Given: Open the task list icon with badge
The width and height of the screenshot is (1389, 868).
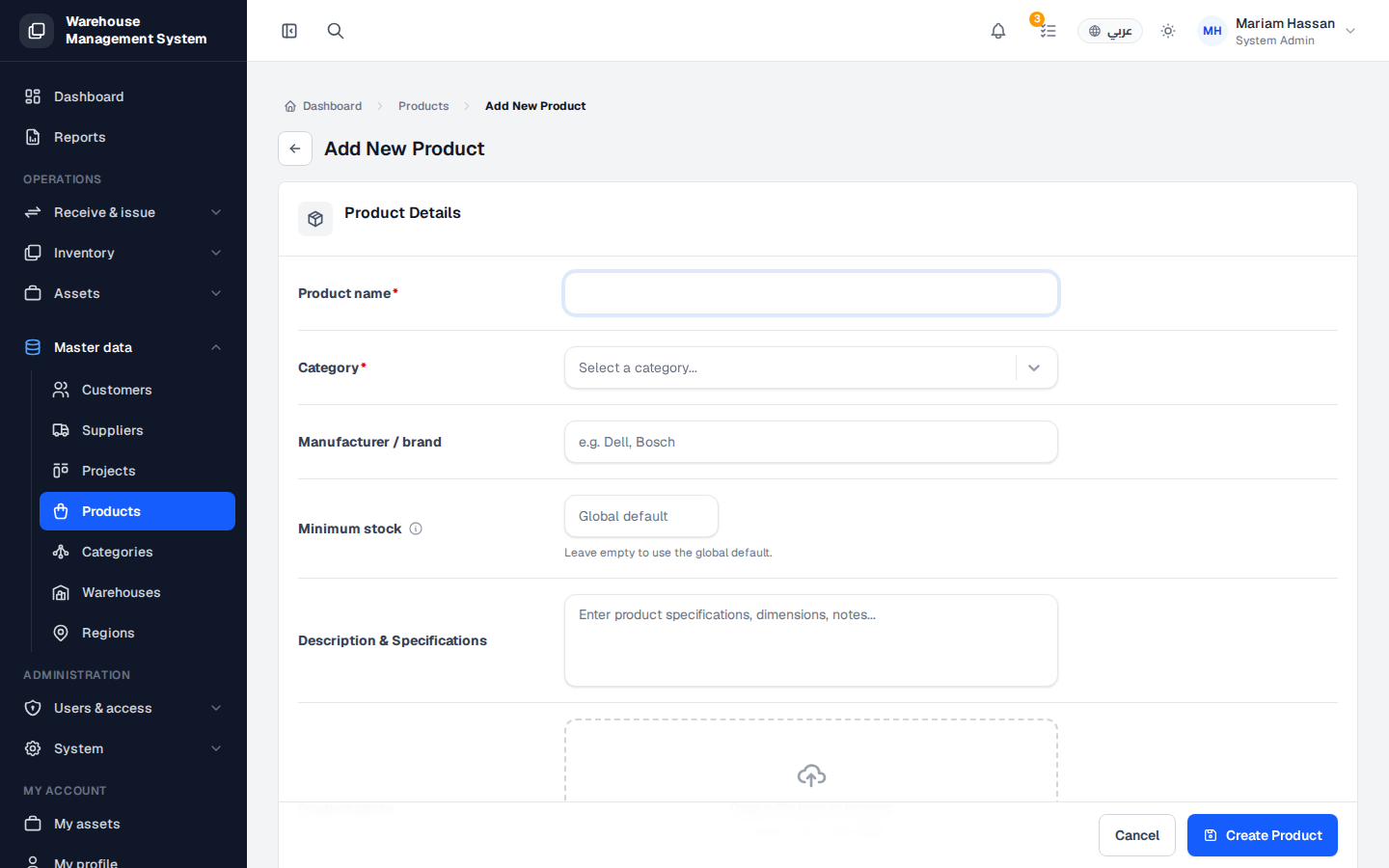Looking at the screenshot, I should (1048, 31).
